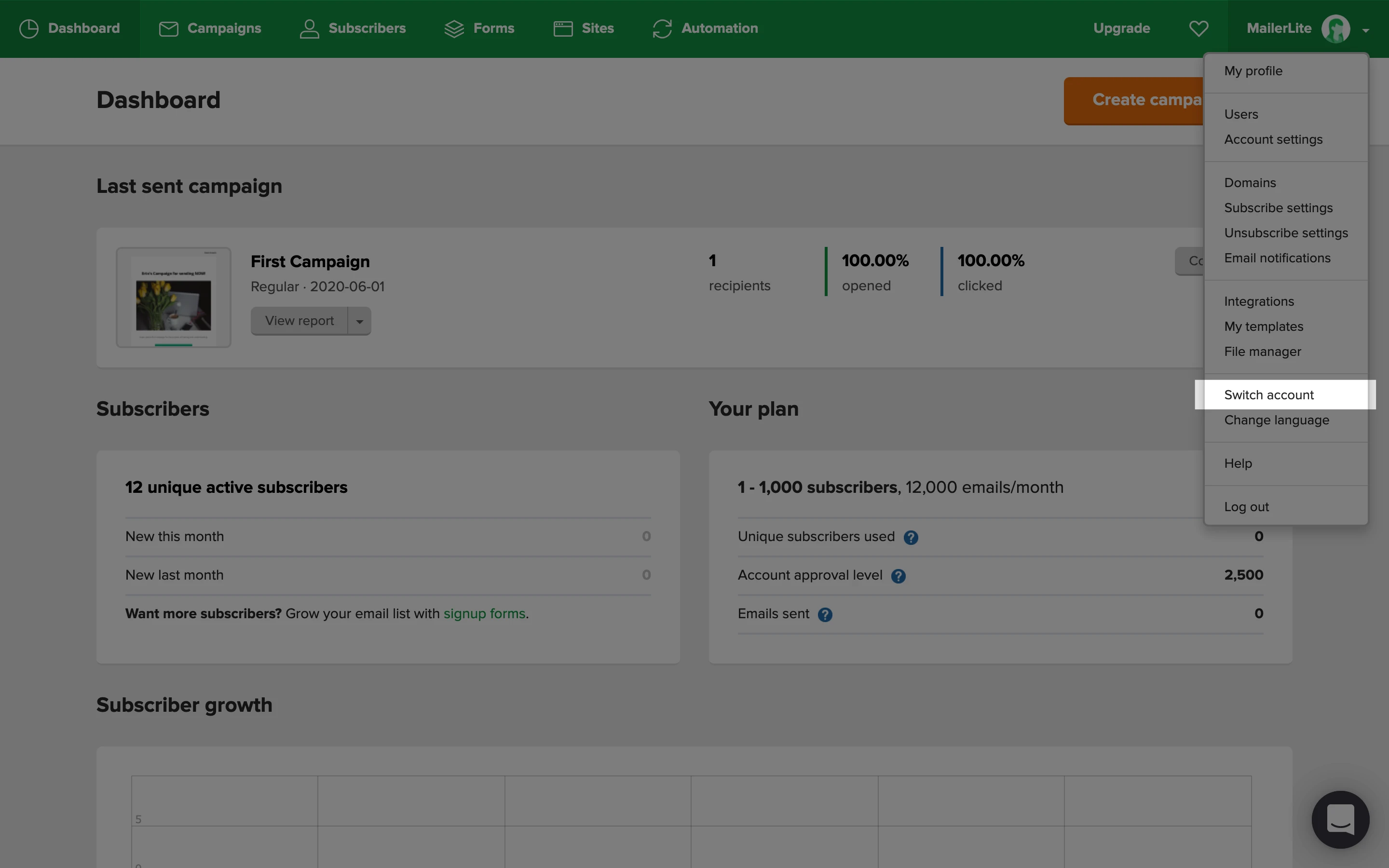Screen dimensions: 1389x868
Task: Open the chat support bubble
Action: tap(1340, 819)
